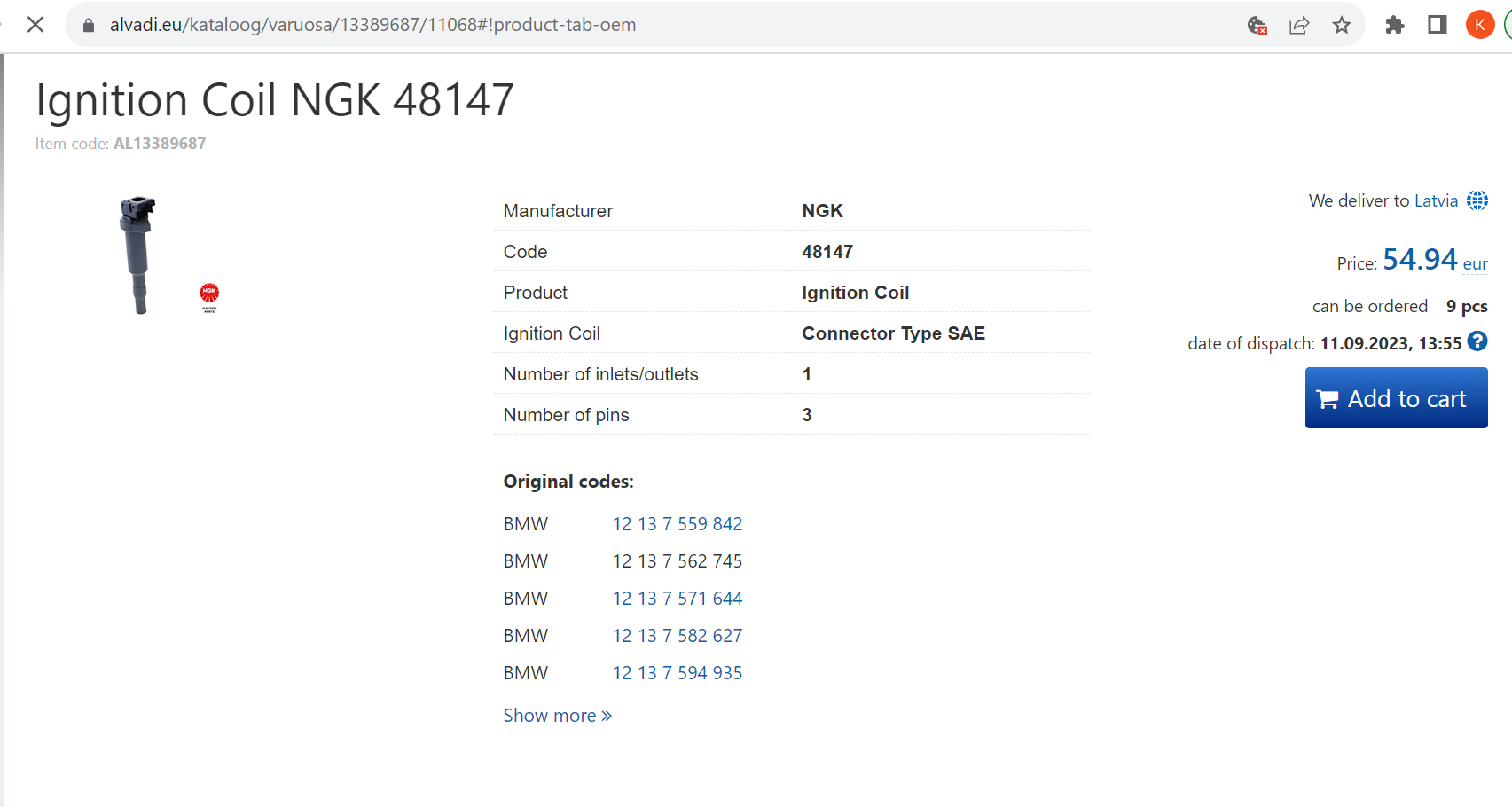Click the share page icon

pos(1299,25)
